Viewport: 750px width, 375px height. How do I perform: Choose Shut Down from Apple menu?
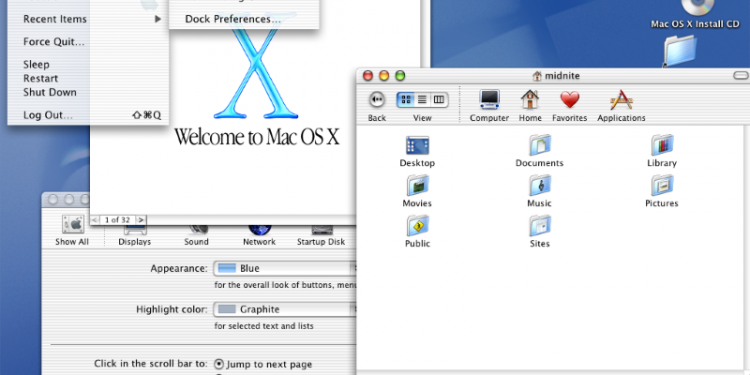88,92
